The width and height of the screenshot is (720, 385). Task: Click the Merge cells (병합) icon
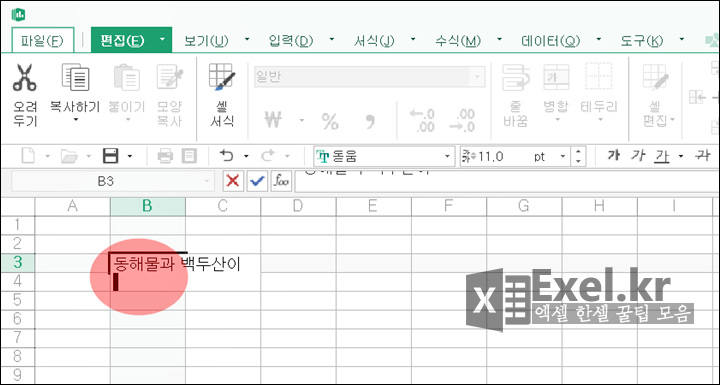(556, 77)
